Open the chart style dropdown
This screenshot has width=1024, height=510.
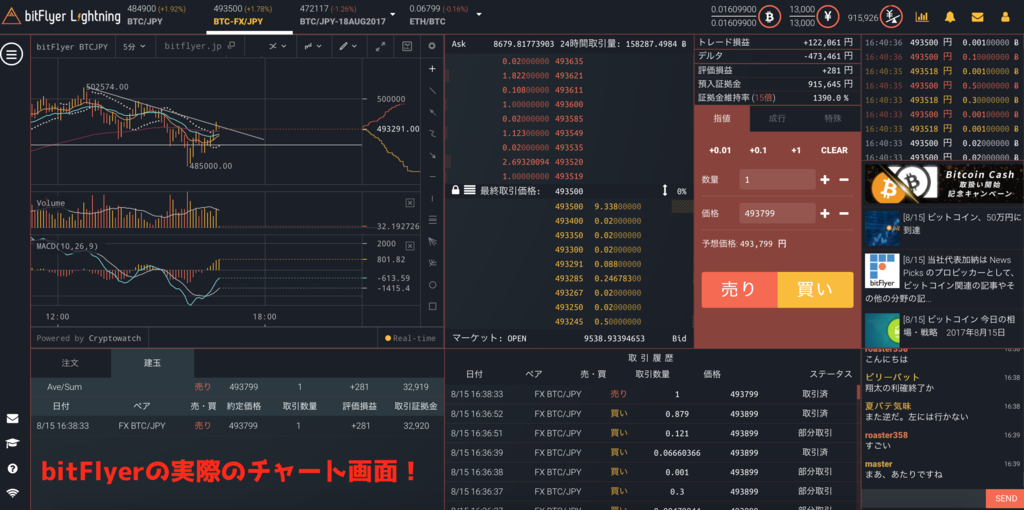(x=312, y=46)
